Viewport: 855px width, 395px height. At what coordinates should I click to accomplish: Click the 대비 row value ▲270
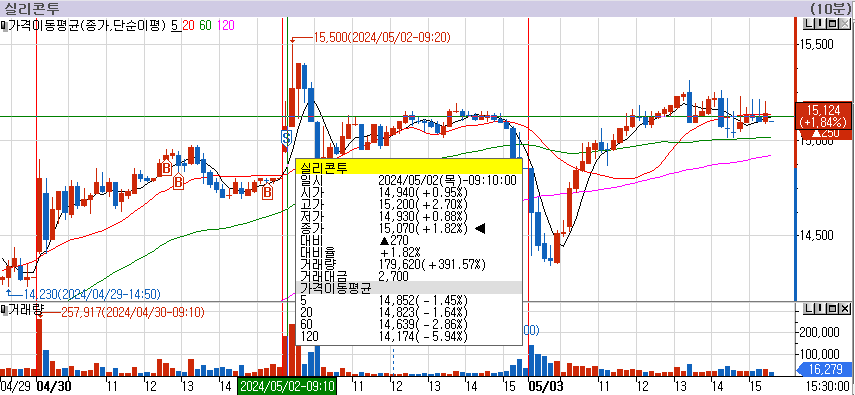(x=393, y=240)
